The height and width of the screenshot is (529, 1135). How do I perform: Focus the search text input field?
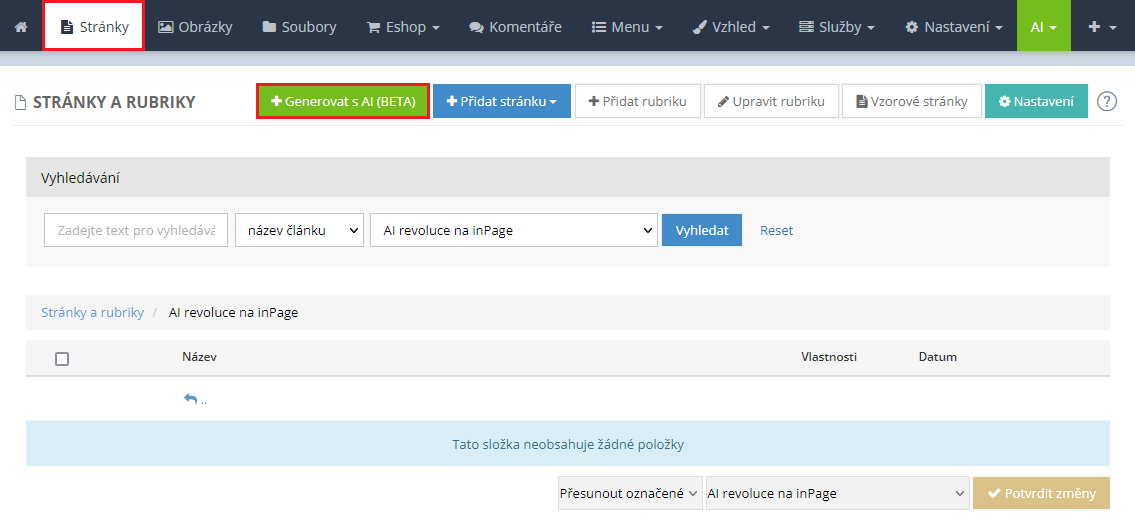click(136, 230)
